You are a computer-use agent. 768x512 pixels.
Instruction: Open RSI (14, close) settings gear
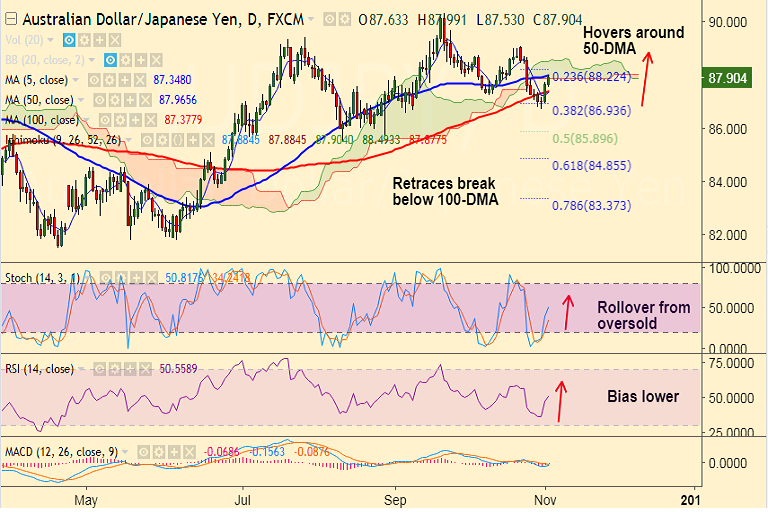[x=115, y=369]
